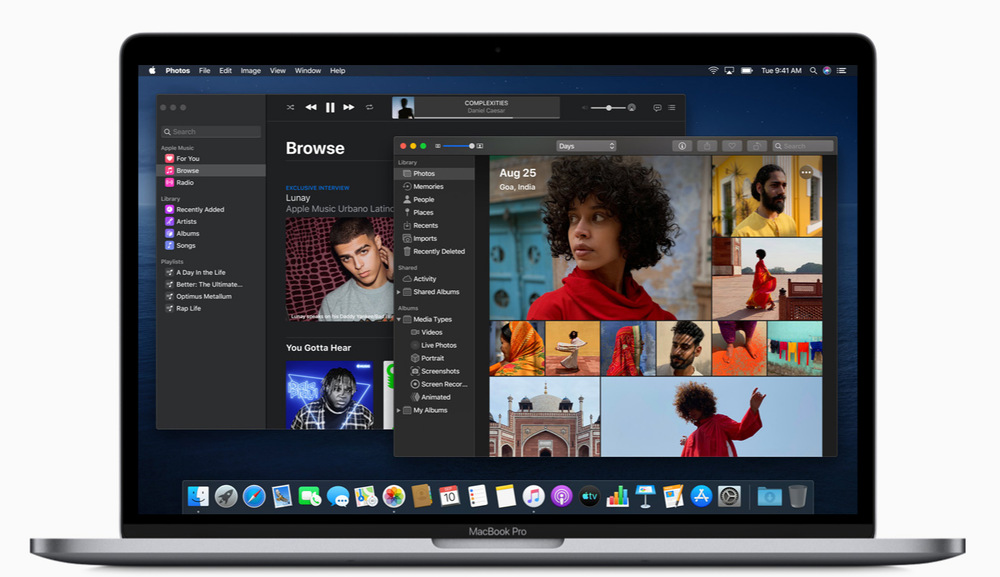Show lyrics with the speech bubble icon
The image size is (1000, 577).
657,108
